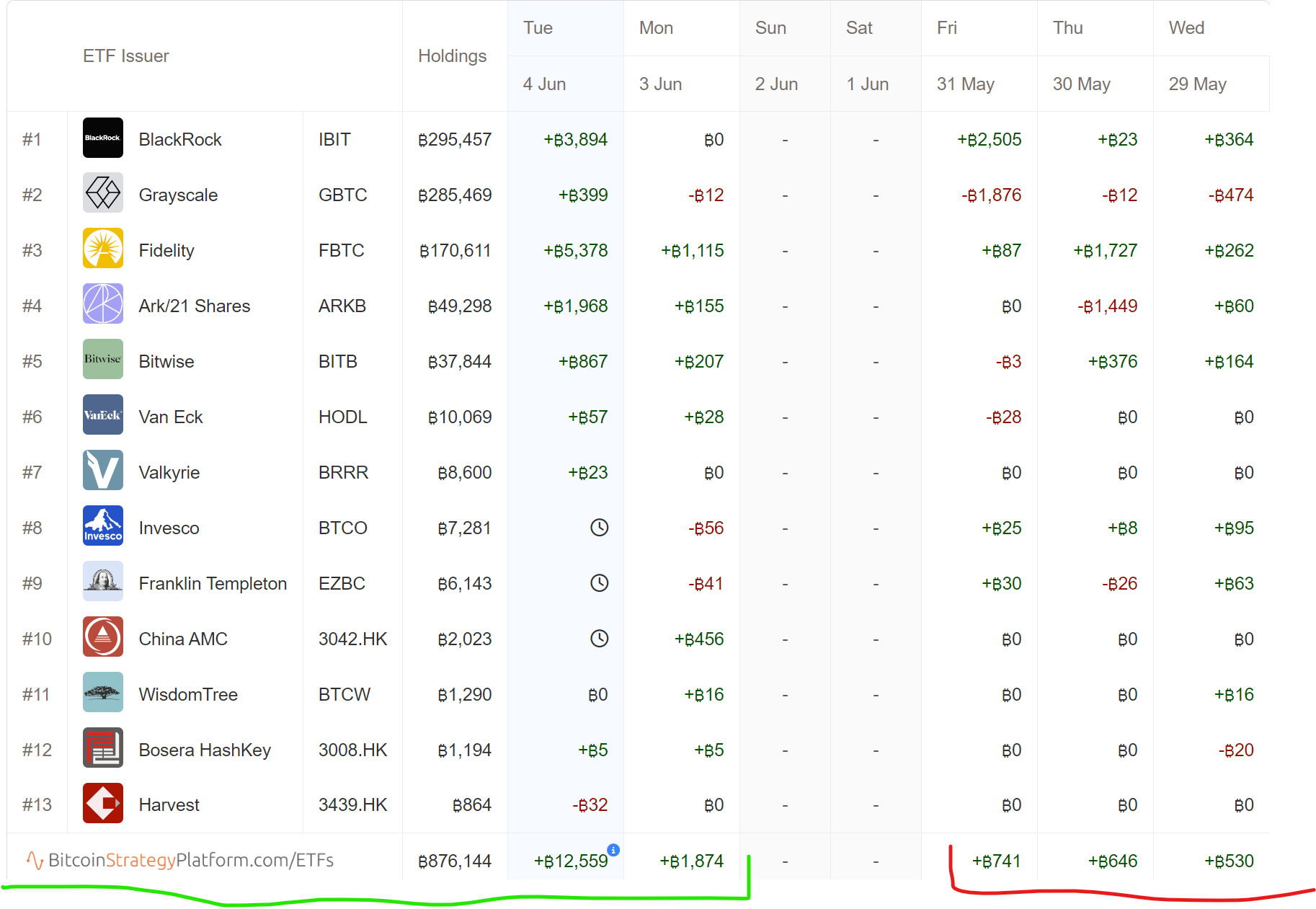
Task: Click the BlackRock logo icon
Action: [x=102, y=138]
